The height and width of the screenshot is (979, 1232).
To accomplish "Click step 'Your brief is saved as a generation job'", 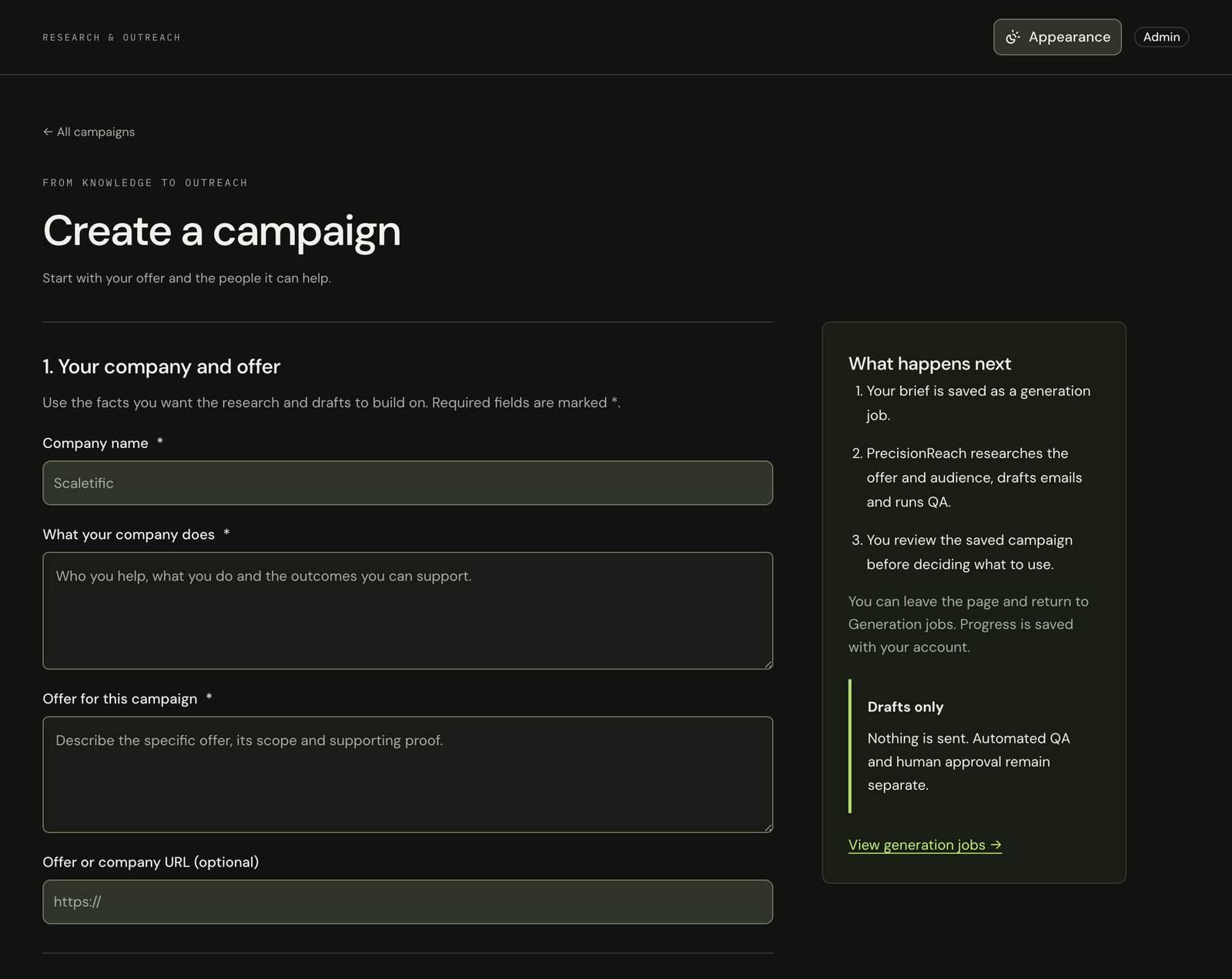I will [x=978, y=403].
